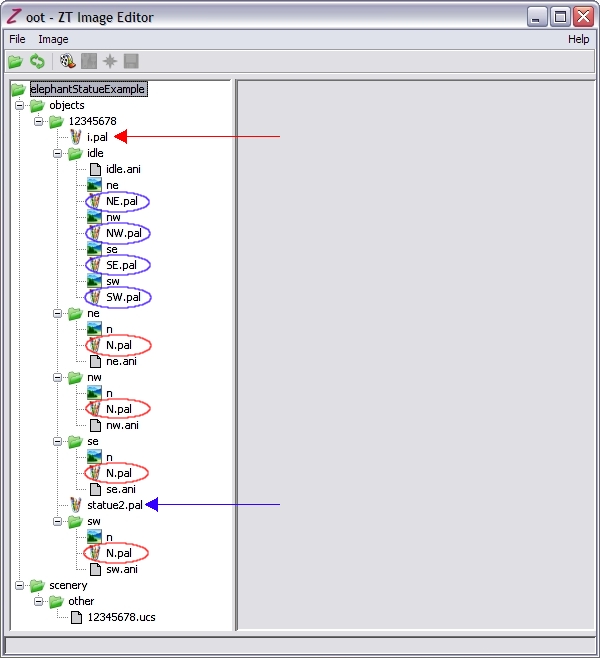600x658 pixels.
Task: Select the statue2.pal palette file
Action: click(115, 505)
